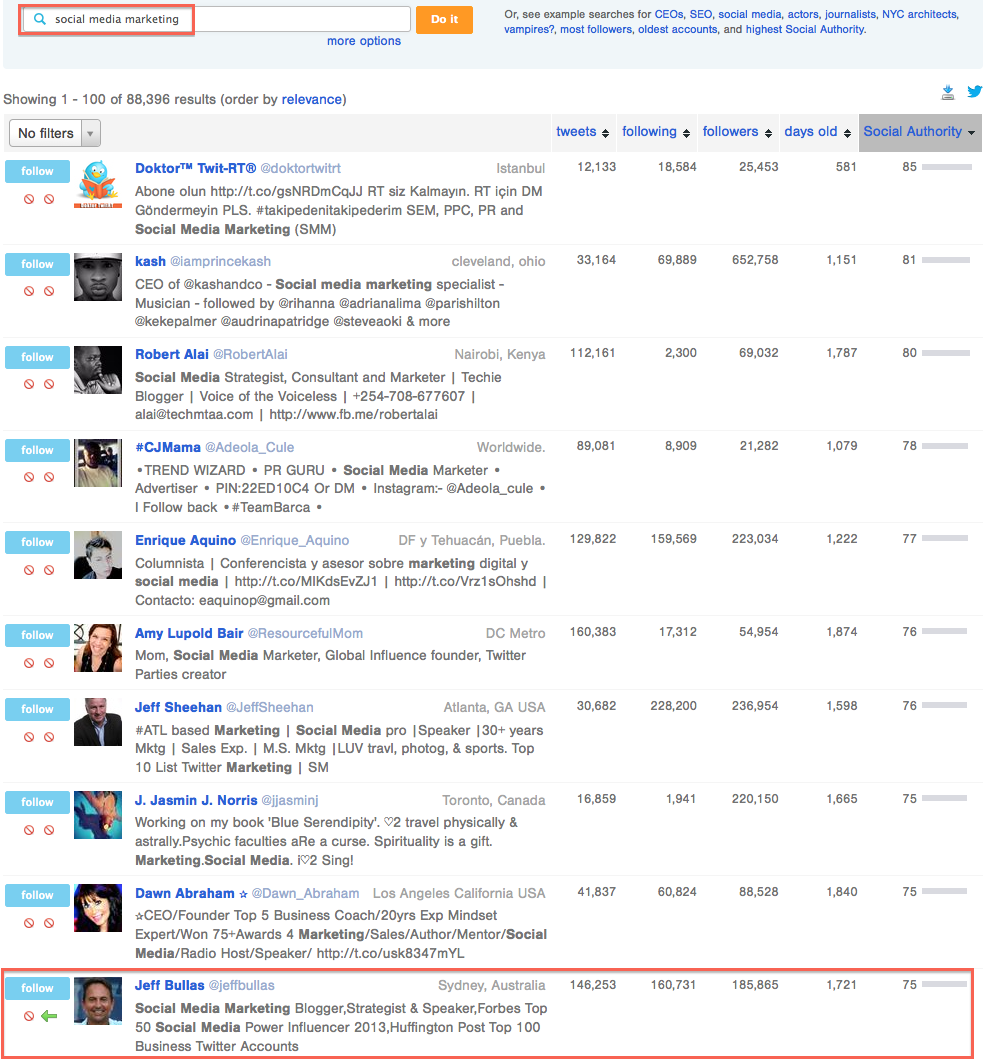Click the 652,758 followers value for kash
The width and height of the screenshot is (989, 1059).
click(x=755, y=260)
